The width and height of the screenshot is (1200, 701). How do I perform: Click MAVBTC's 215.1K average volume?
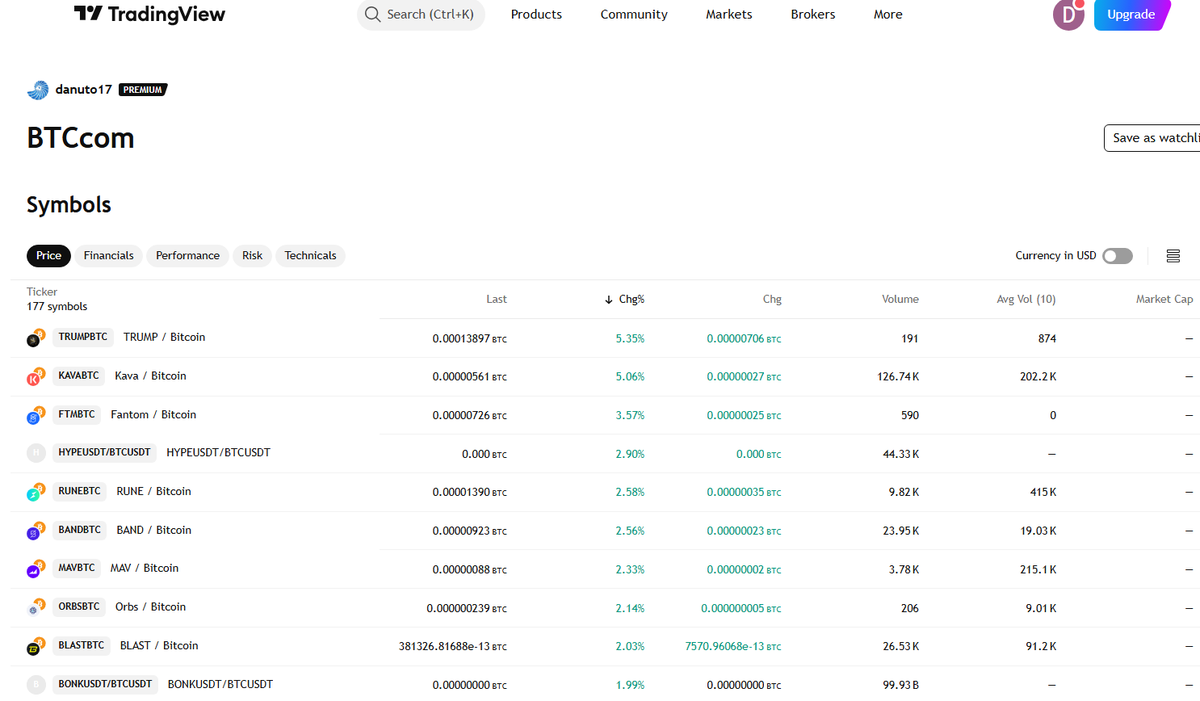pyautogui.click(x=1038, y=570)
